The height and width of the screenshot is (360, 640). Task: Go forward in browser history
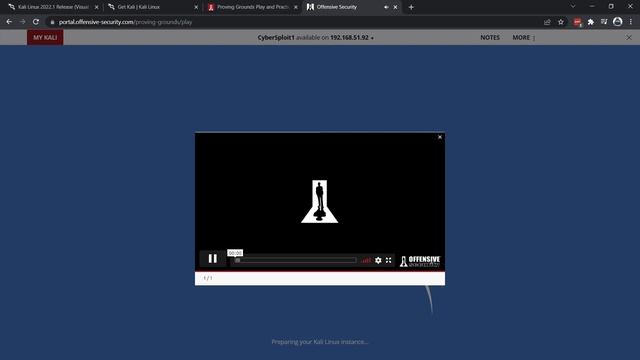(22, 22)
